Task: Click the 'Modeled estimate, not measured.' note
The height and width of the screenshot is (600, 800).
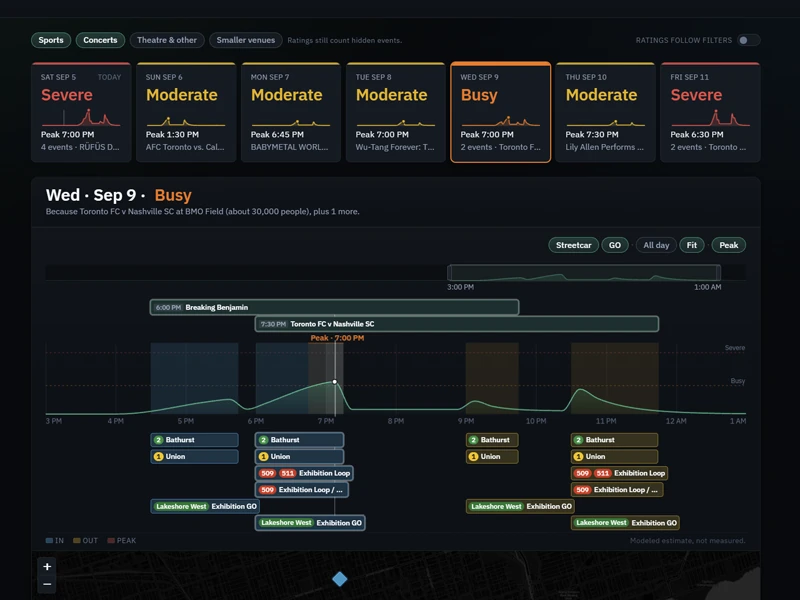Action: point(687,540)
